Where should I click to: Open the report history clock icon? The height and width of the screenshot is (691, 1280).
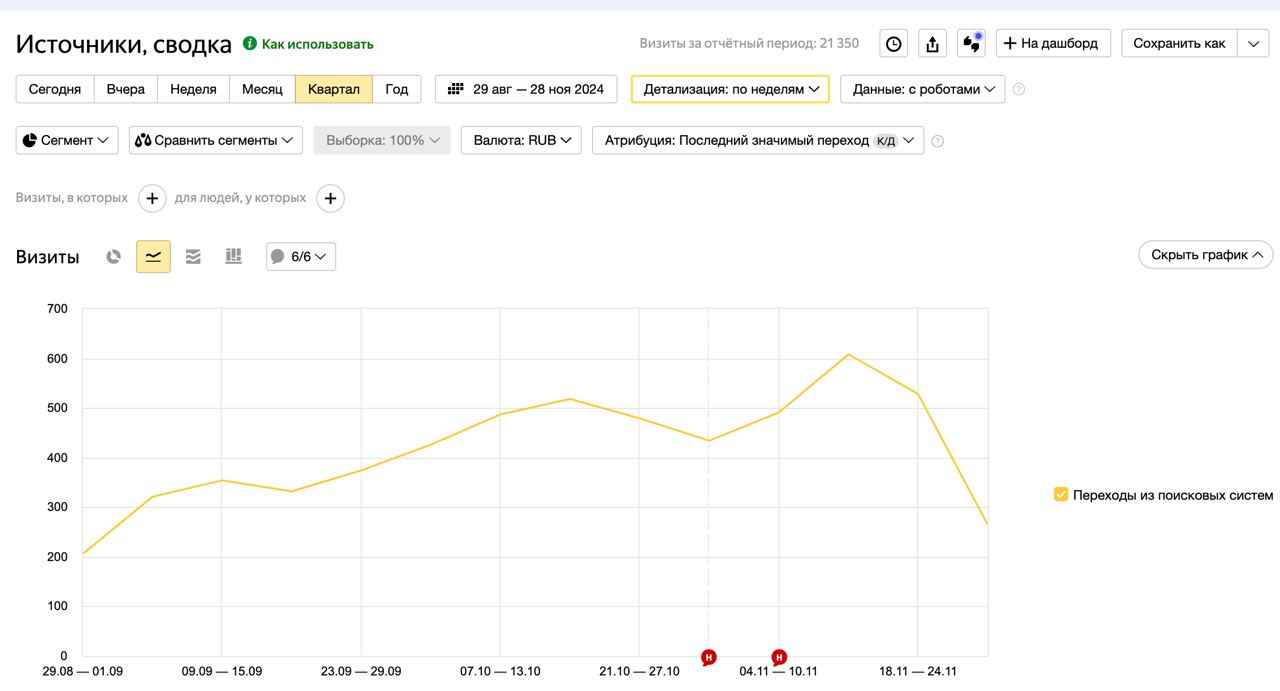click(x=894, y=44)
